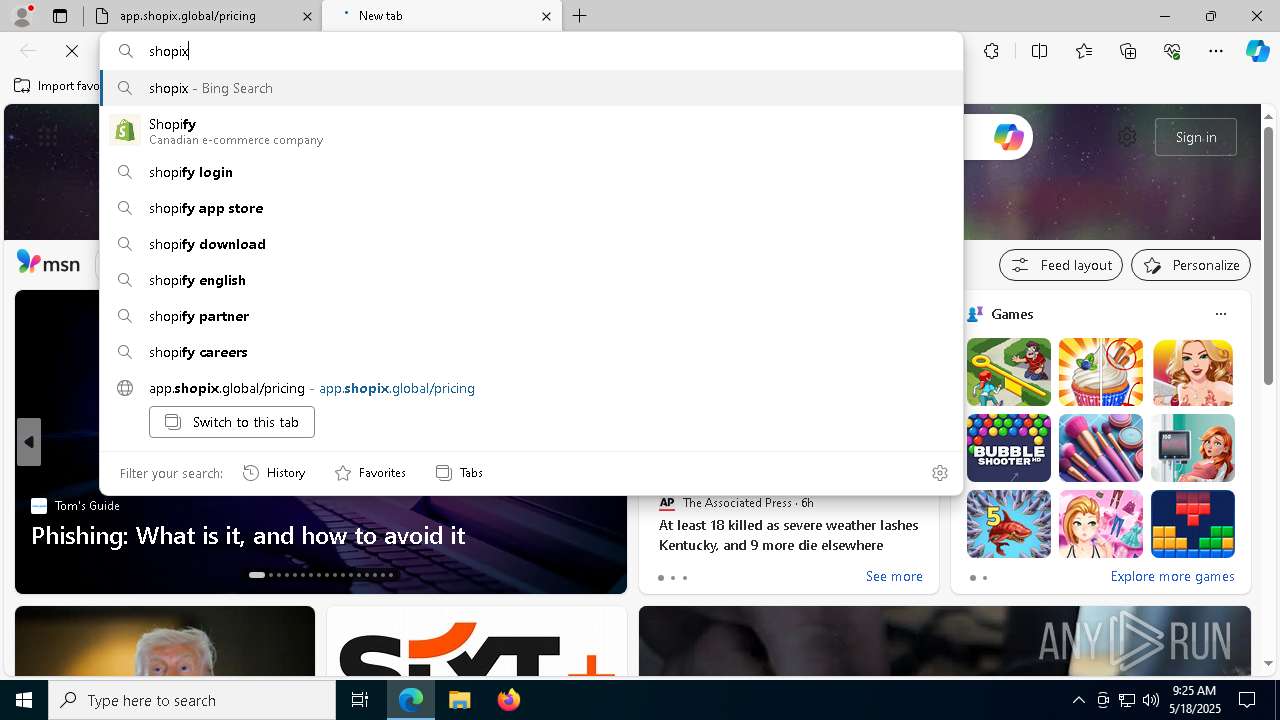This screenshot has width=1280, height=720.
Task: Open the pin-pulling rescue game thumbnail
Action: coord(1009,372)
